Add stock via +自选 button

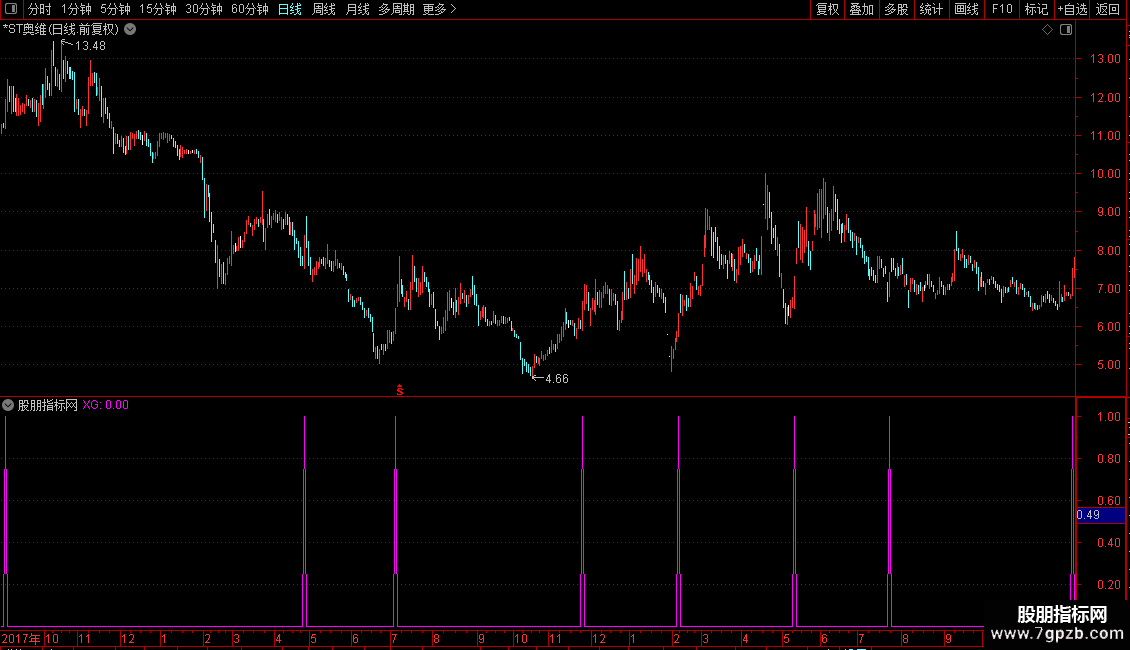point(1072,9)
